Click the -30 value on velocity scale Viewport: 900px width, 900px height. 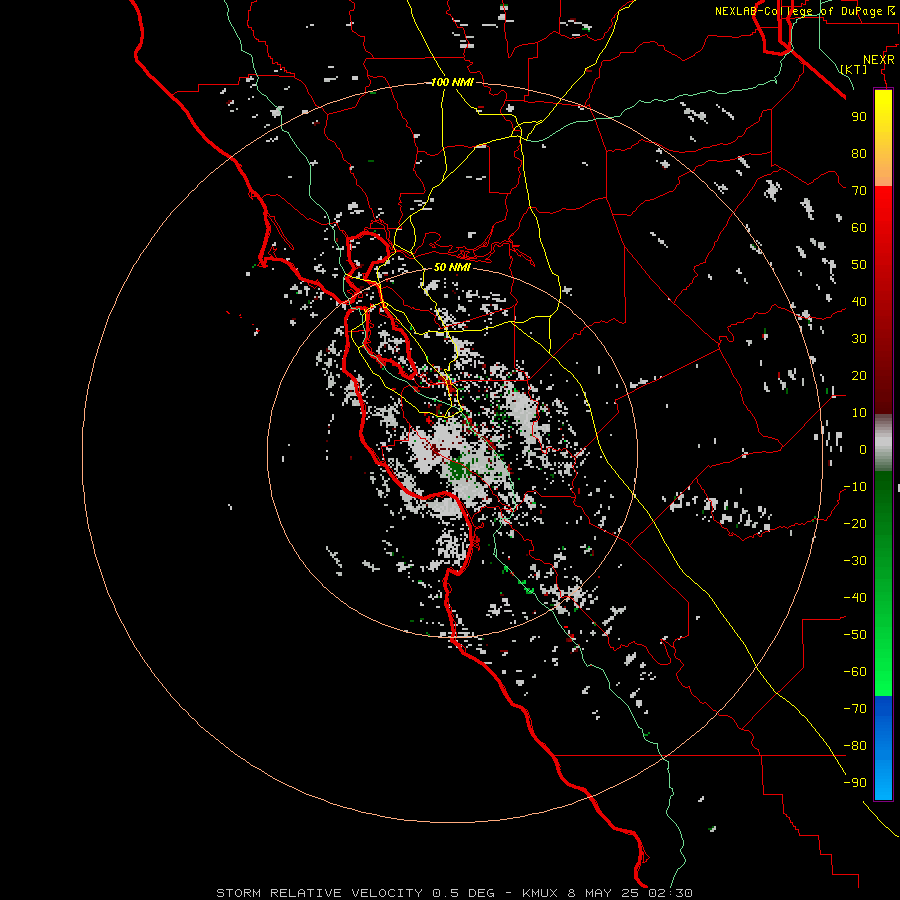[855, 561]
